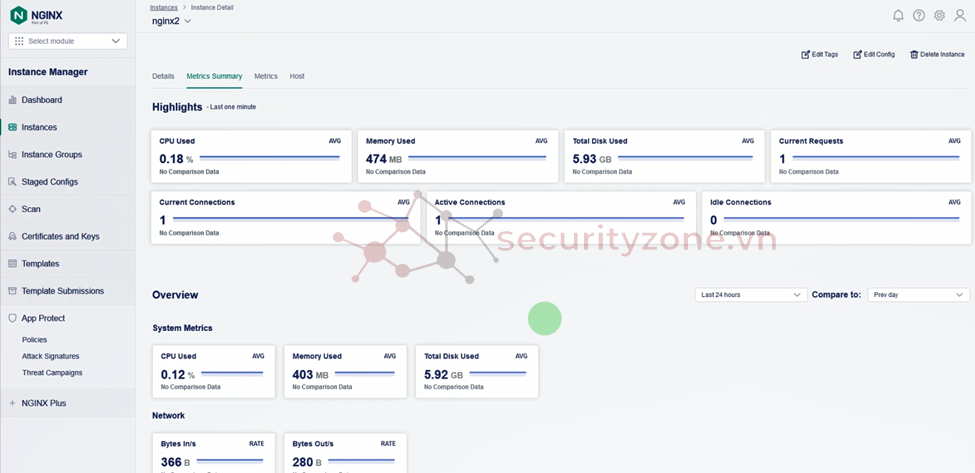Expand the NGINX Plus sidebar section
Image resolution: width=975 pixels, height=473 pixels.
coord(43,403)
